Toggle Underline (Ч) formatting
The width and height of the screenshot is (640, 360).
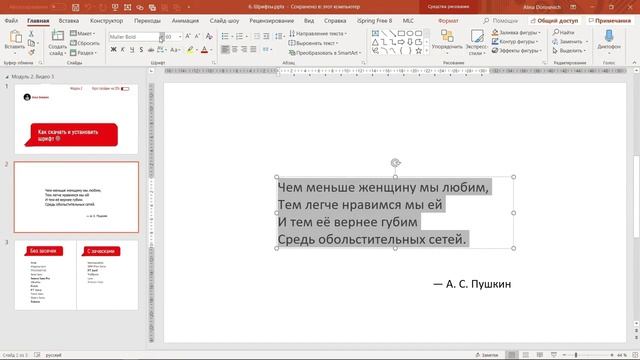132,49
